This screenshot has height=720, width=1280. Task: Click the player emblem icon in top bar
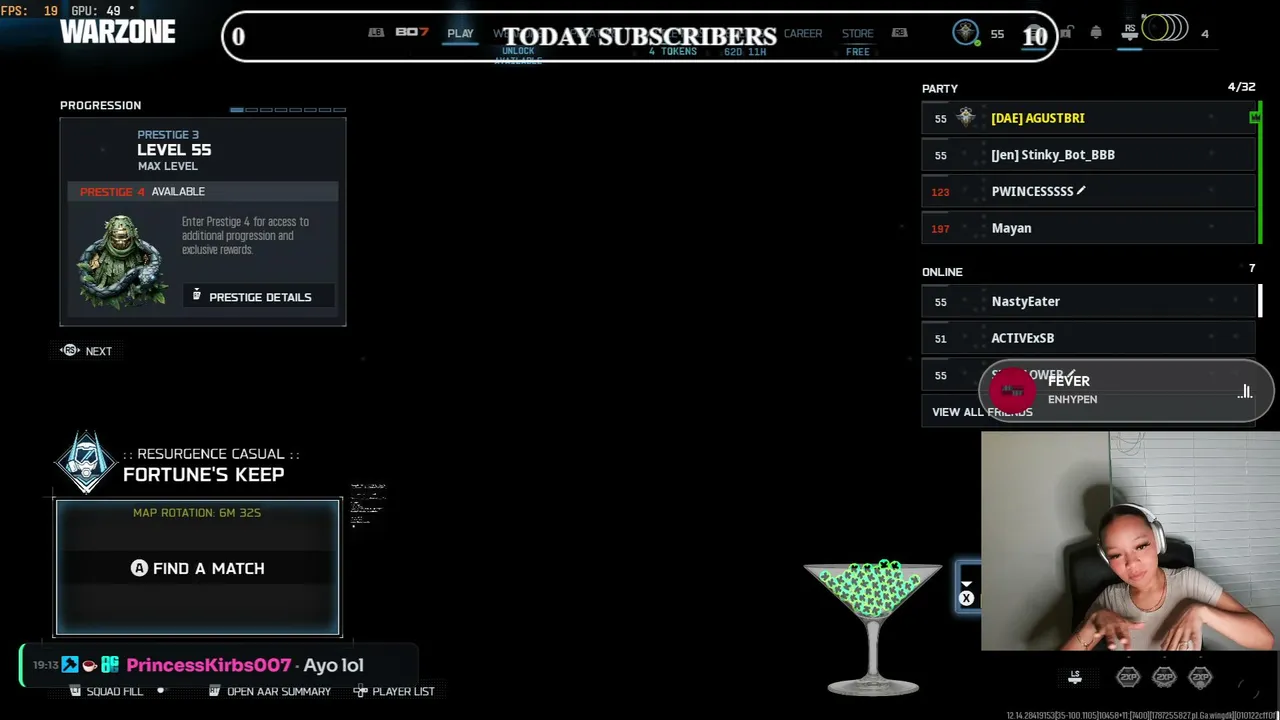click(x=965, y=33)
